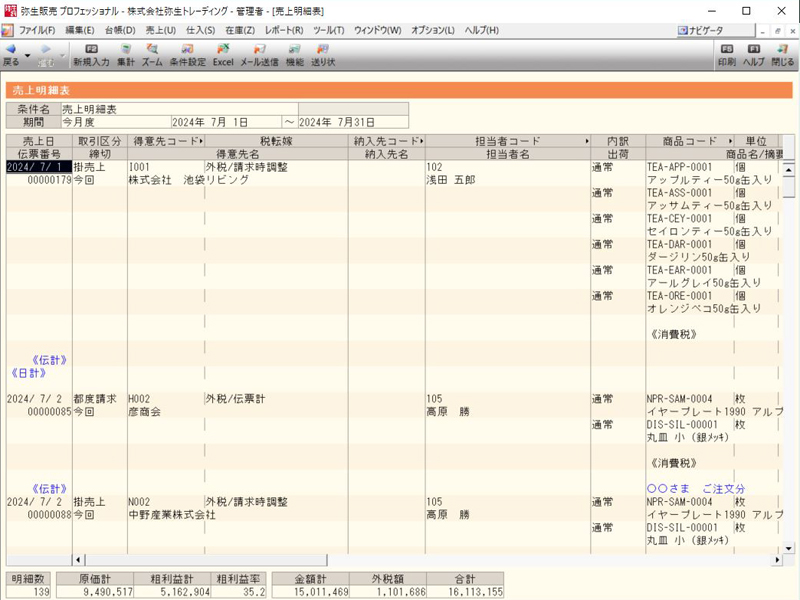Viewport: 800px width, 600px height.
Task: Click vertical scrollbar up arrow
Action: coord(789,169)
